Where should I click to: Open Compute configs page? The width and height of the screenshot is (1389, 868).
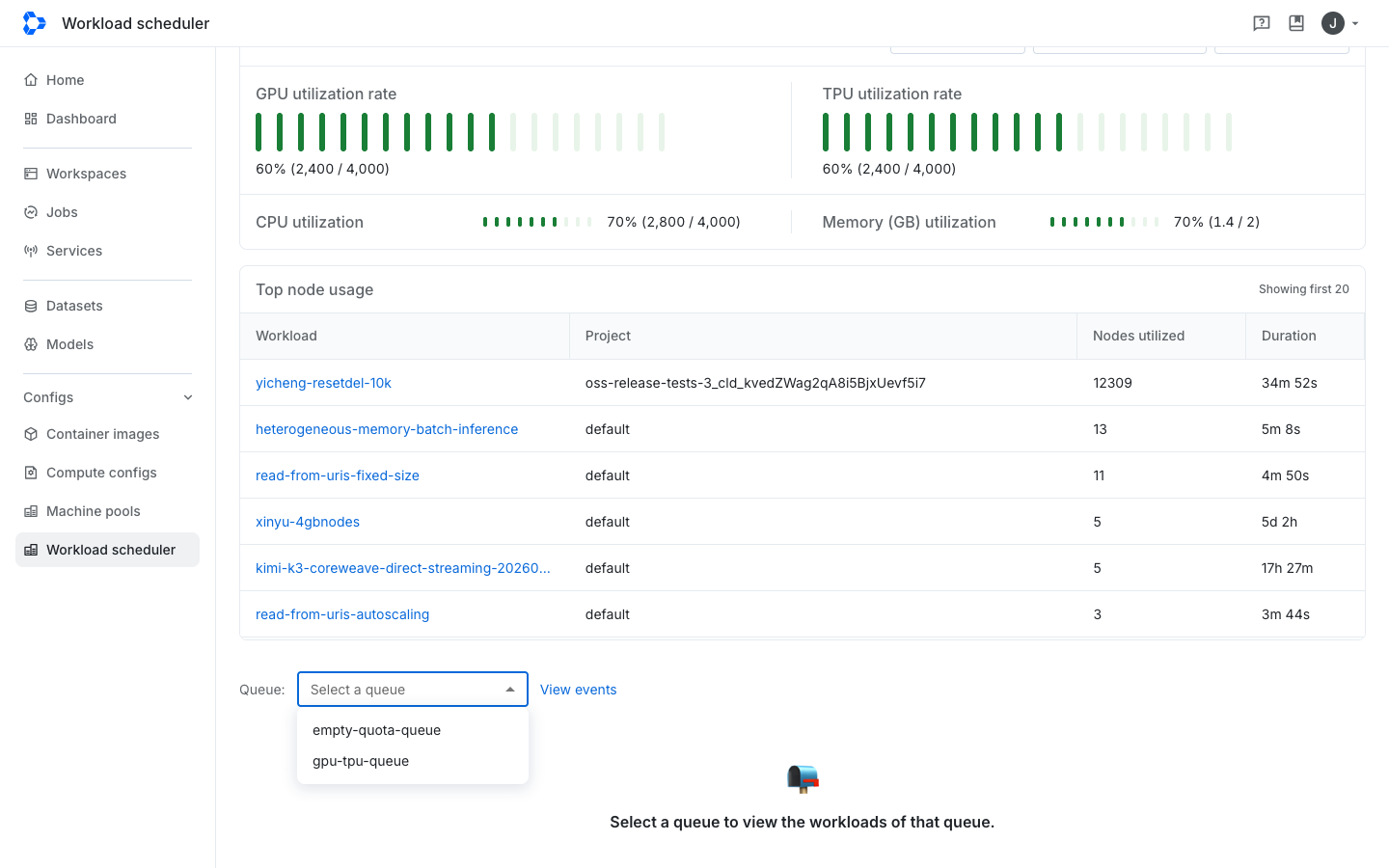(x=107, y=473)
